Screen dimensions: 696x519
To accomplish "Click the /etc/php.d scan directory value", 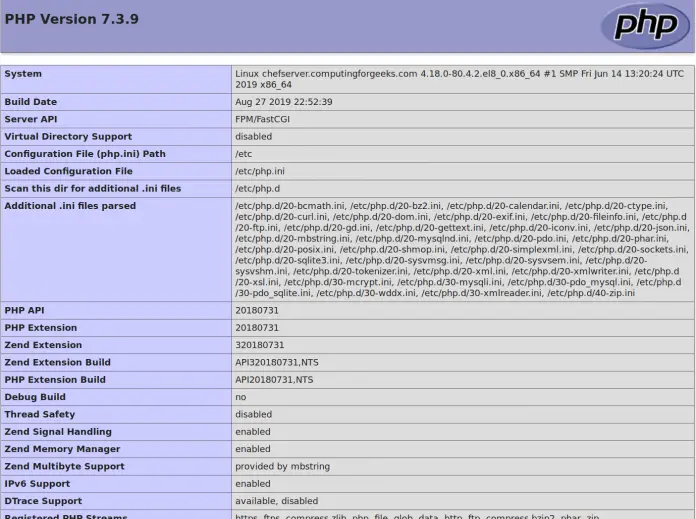I will [258, 188].
